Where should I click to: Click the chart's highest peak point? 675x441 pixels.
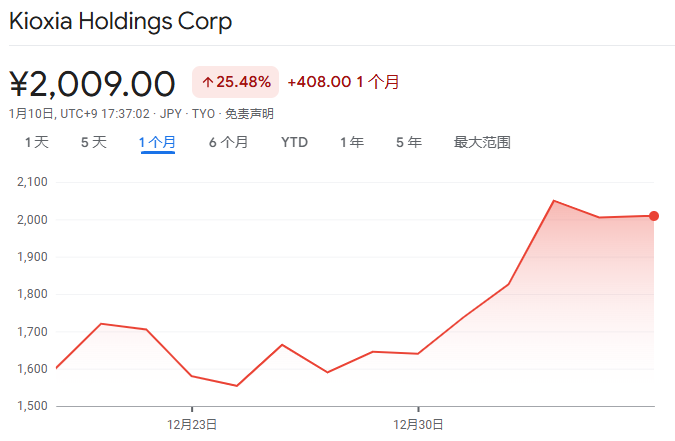click(554, 201)
